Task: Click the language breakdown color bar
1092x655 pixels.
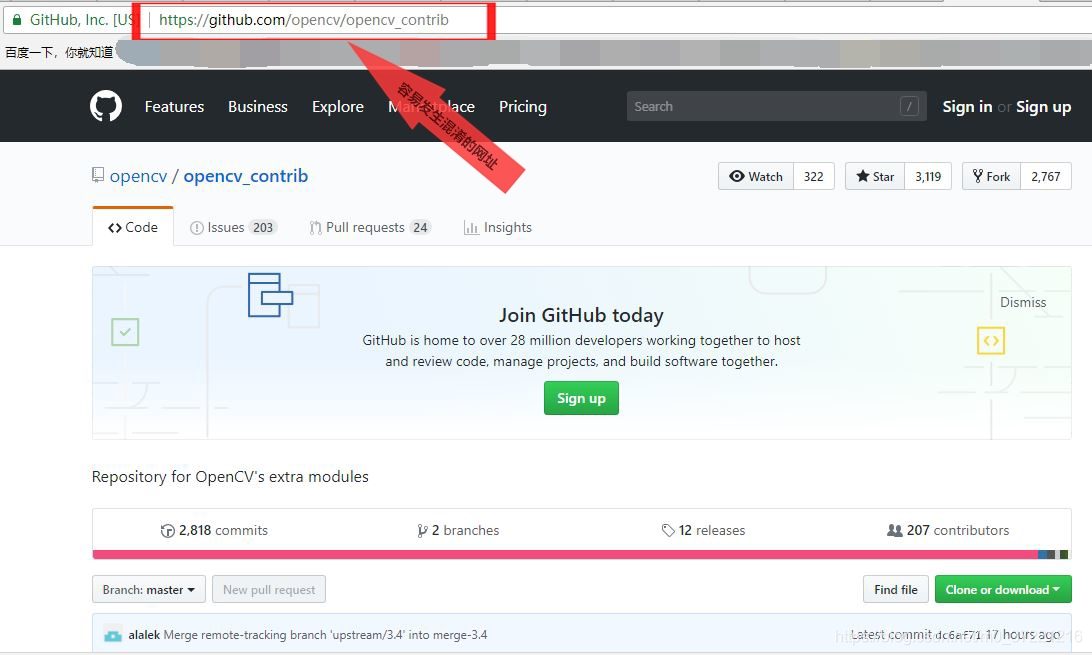Action: tap(581, 555)
